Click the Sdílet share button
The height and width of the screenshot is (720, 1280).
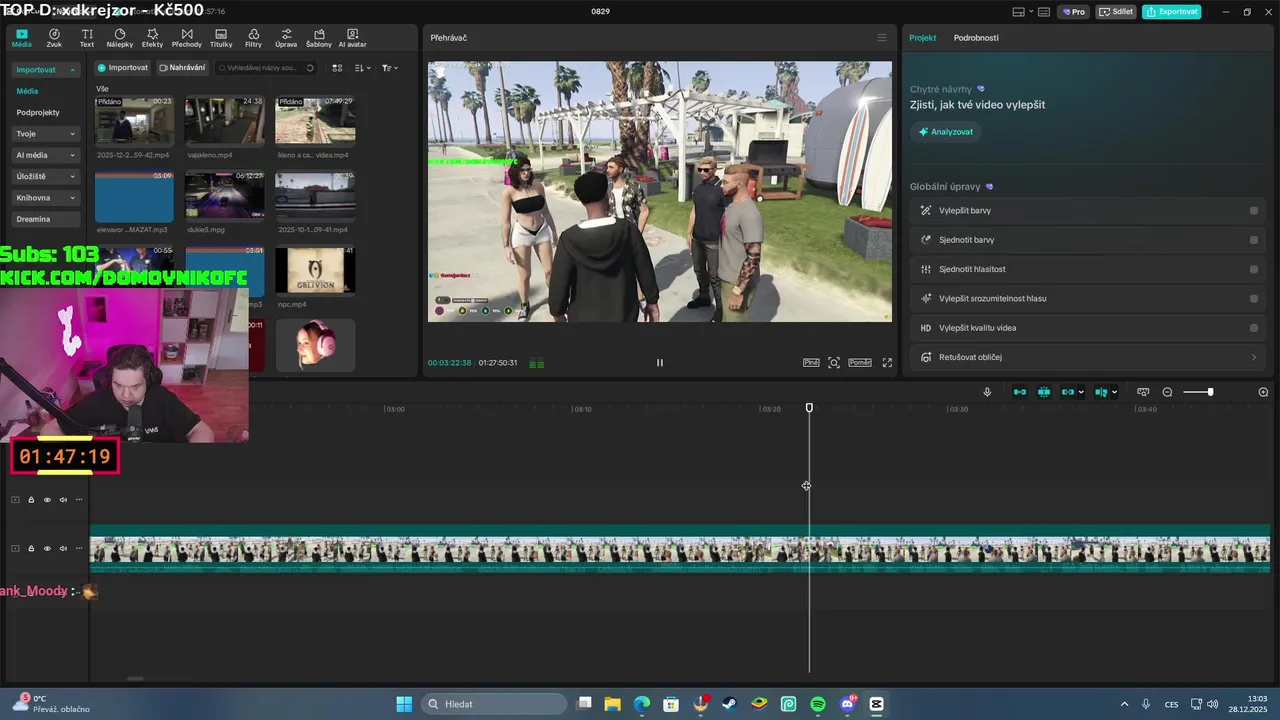[1116, 12]
